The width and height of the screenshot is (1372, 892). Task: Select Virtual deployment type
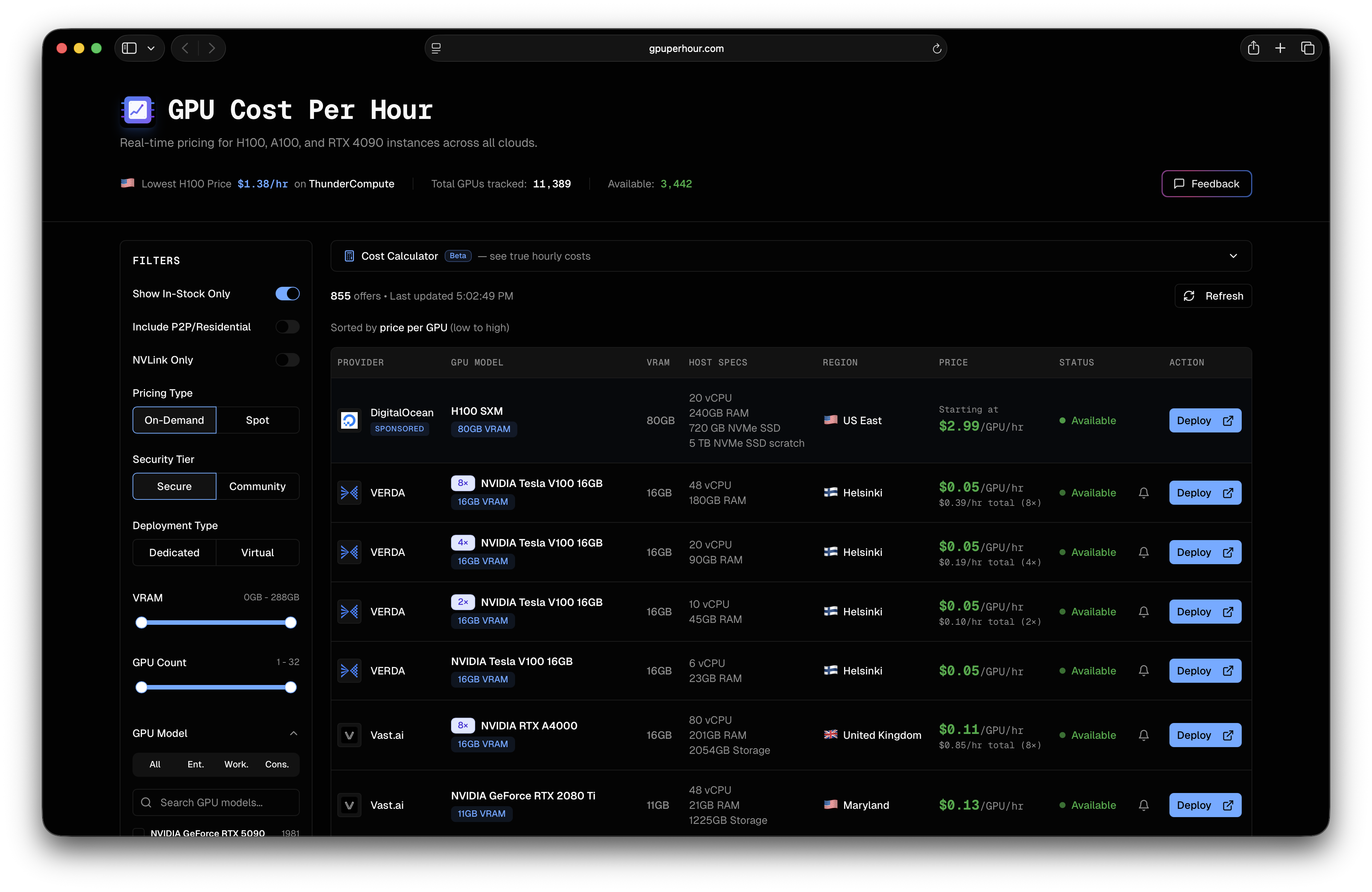[x=258, y=553]
